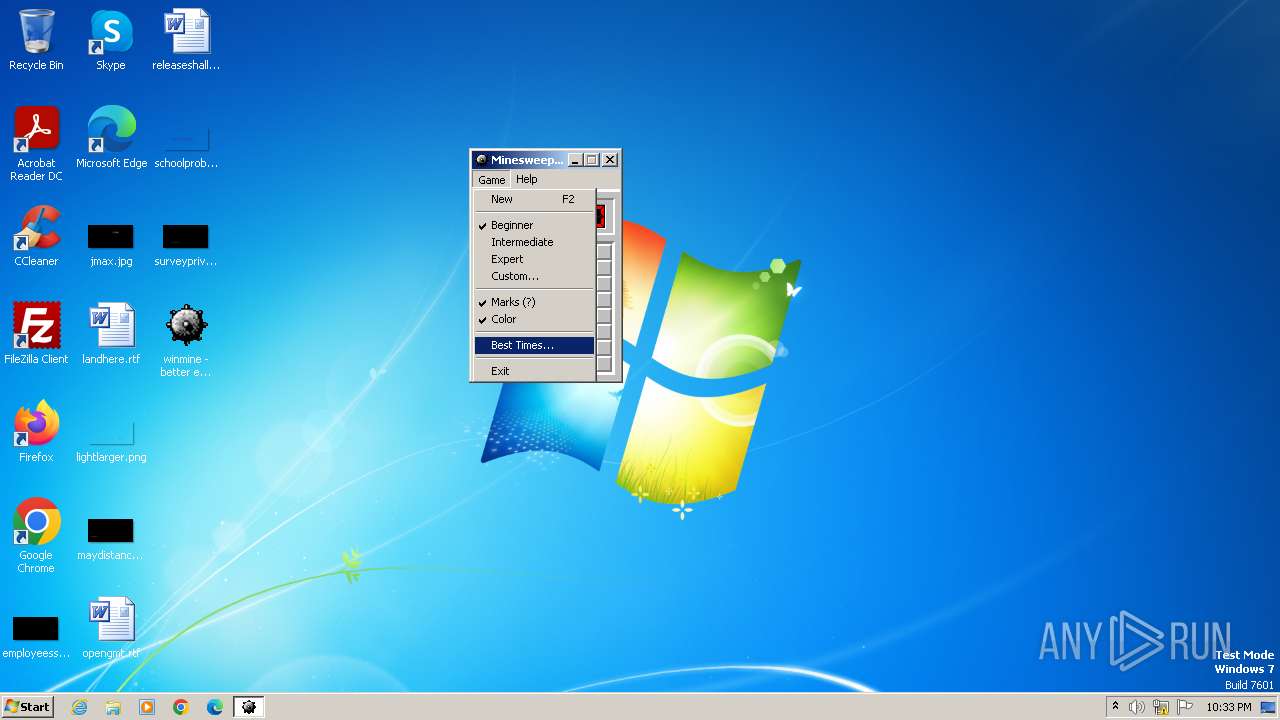Open the Start menu
Screen dimensions: 1280x720
28,707
